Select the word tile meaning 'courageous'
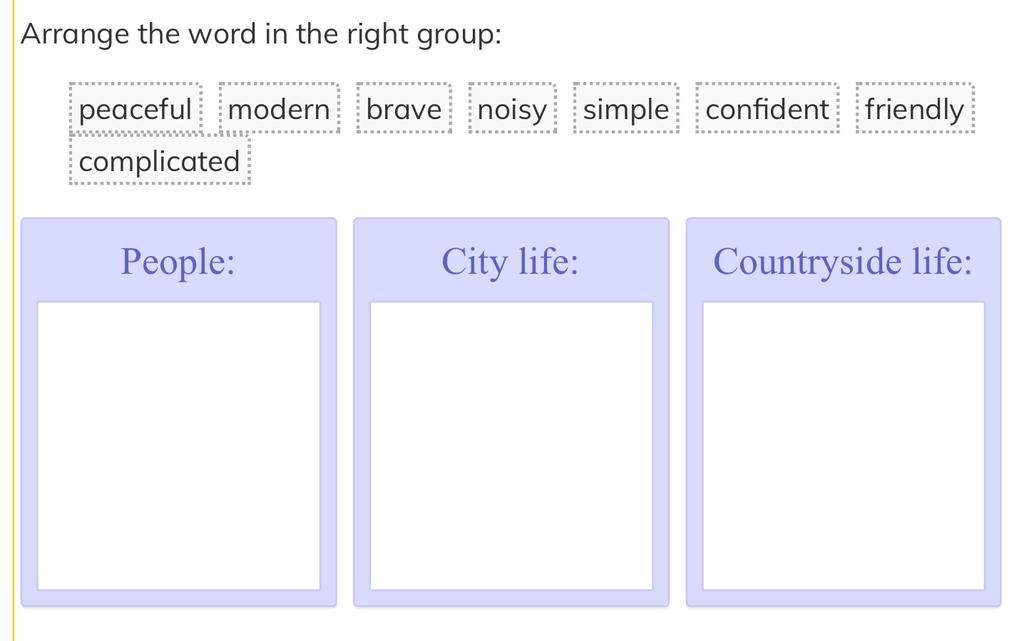The image size is (1024, 641). point(403,109)
